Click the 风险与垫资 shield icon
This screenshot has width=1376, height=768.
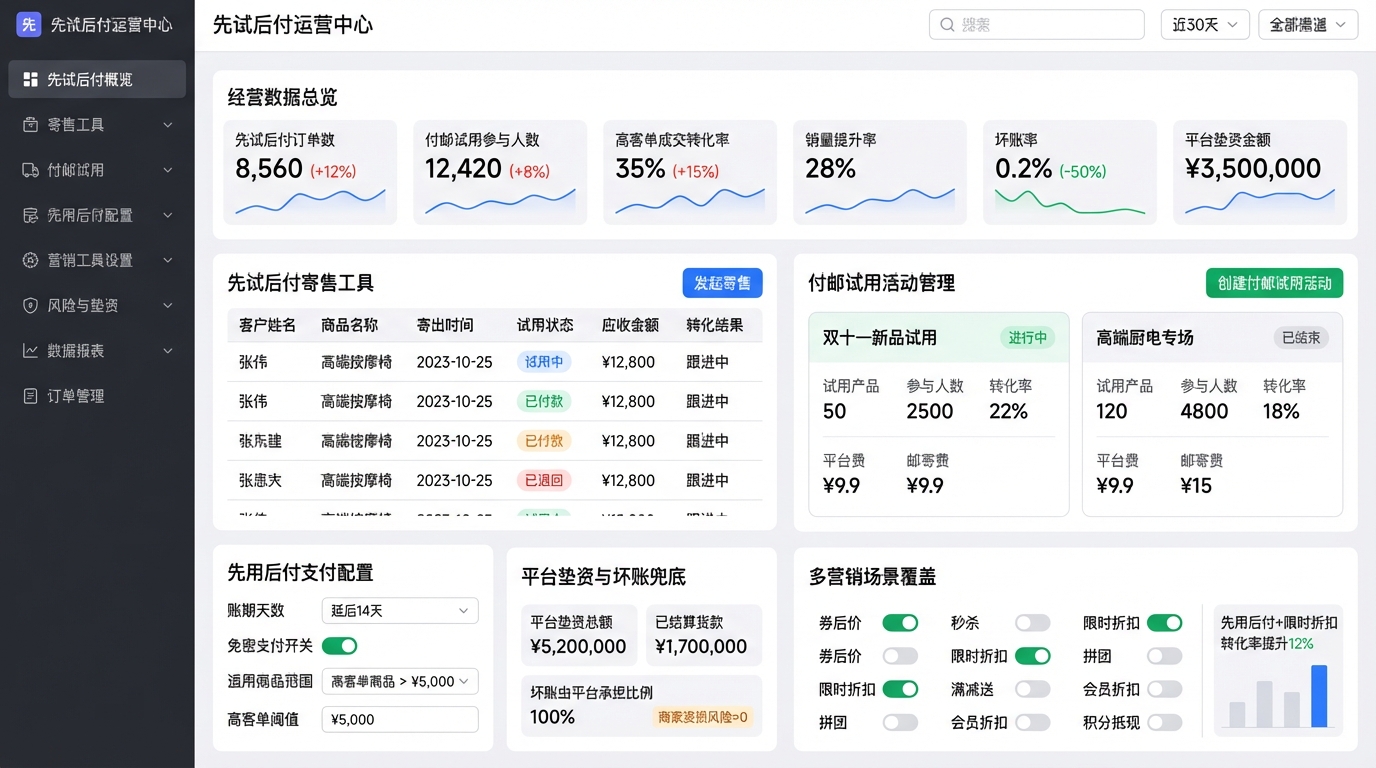(30, 305)
